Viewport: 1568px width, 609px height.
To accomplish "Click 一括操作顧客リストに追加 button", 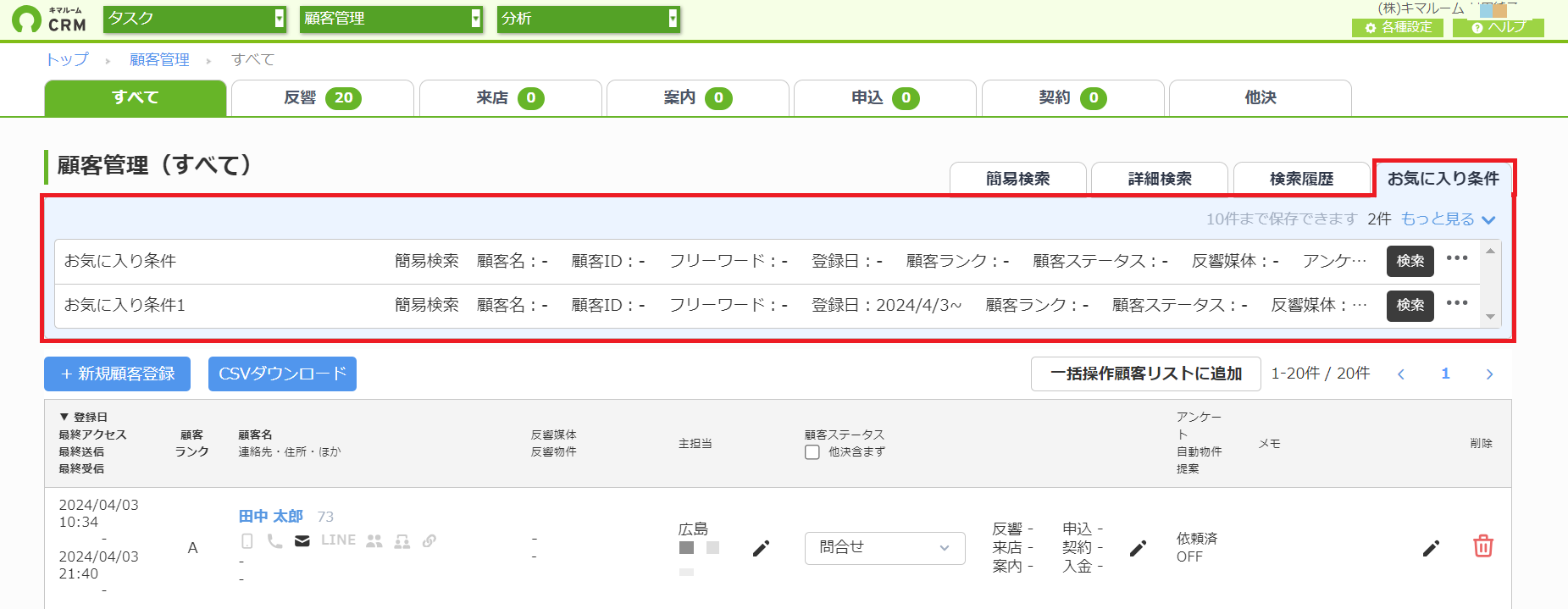I will pos(1145,374).
